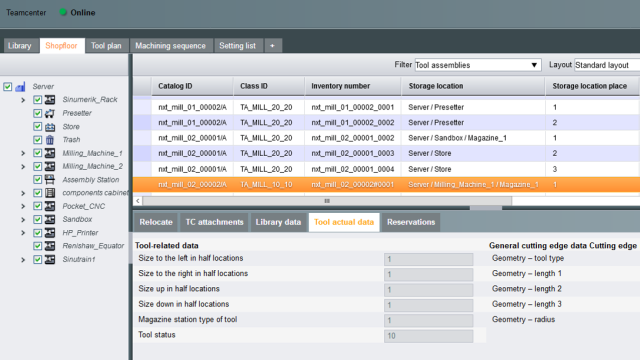Expand the Sinumerik_Rack tree node
This screenshot has width=640, height=360.
point(23,100)
